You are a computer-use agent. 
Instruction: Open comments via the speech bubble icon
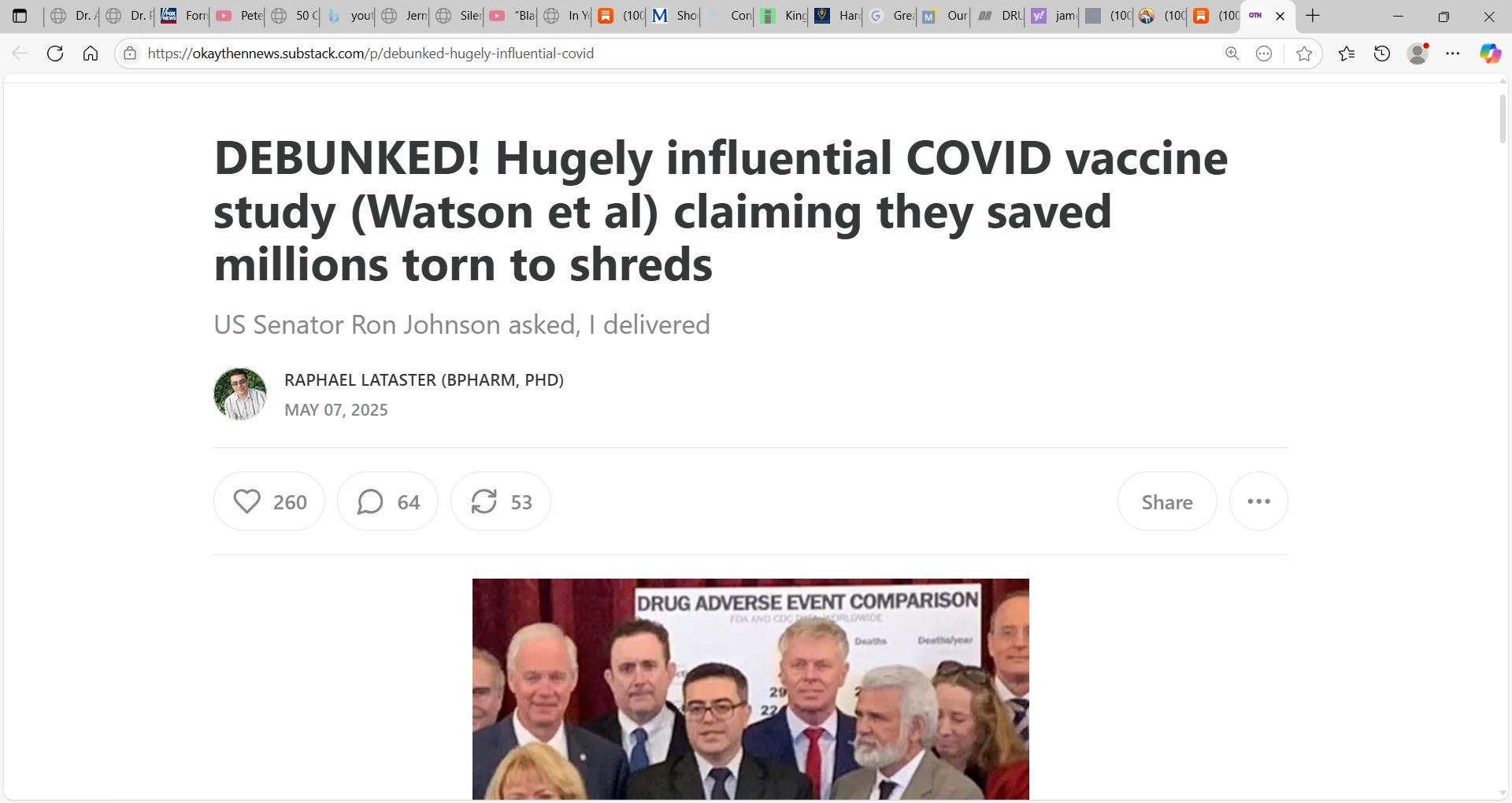click(x=387, y=501)
